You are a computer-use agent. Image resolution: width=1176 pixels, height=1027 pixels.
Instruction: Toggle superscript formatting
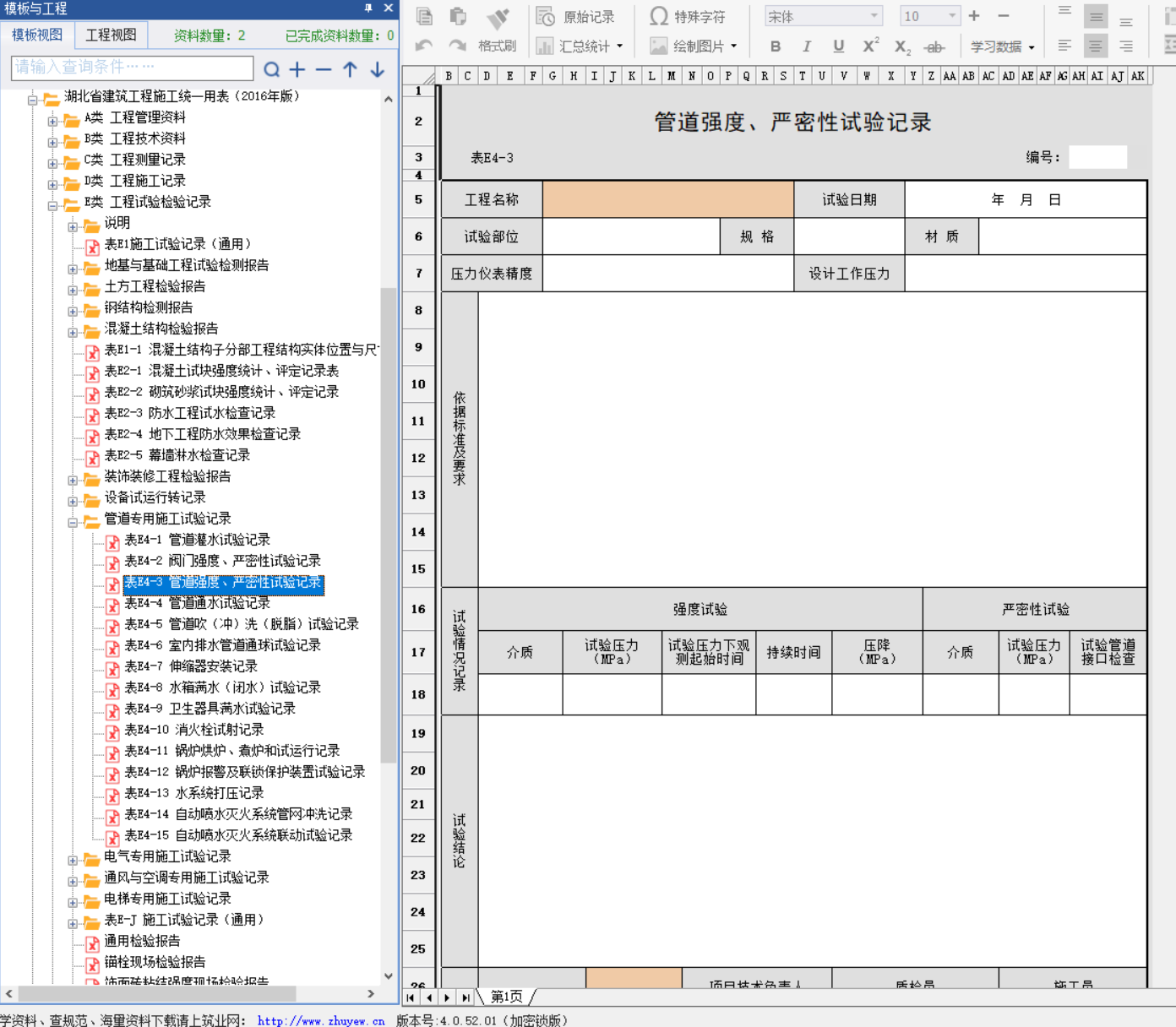[x=870, y=46]
